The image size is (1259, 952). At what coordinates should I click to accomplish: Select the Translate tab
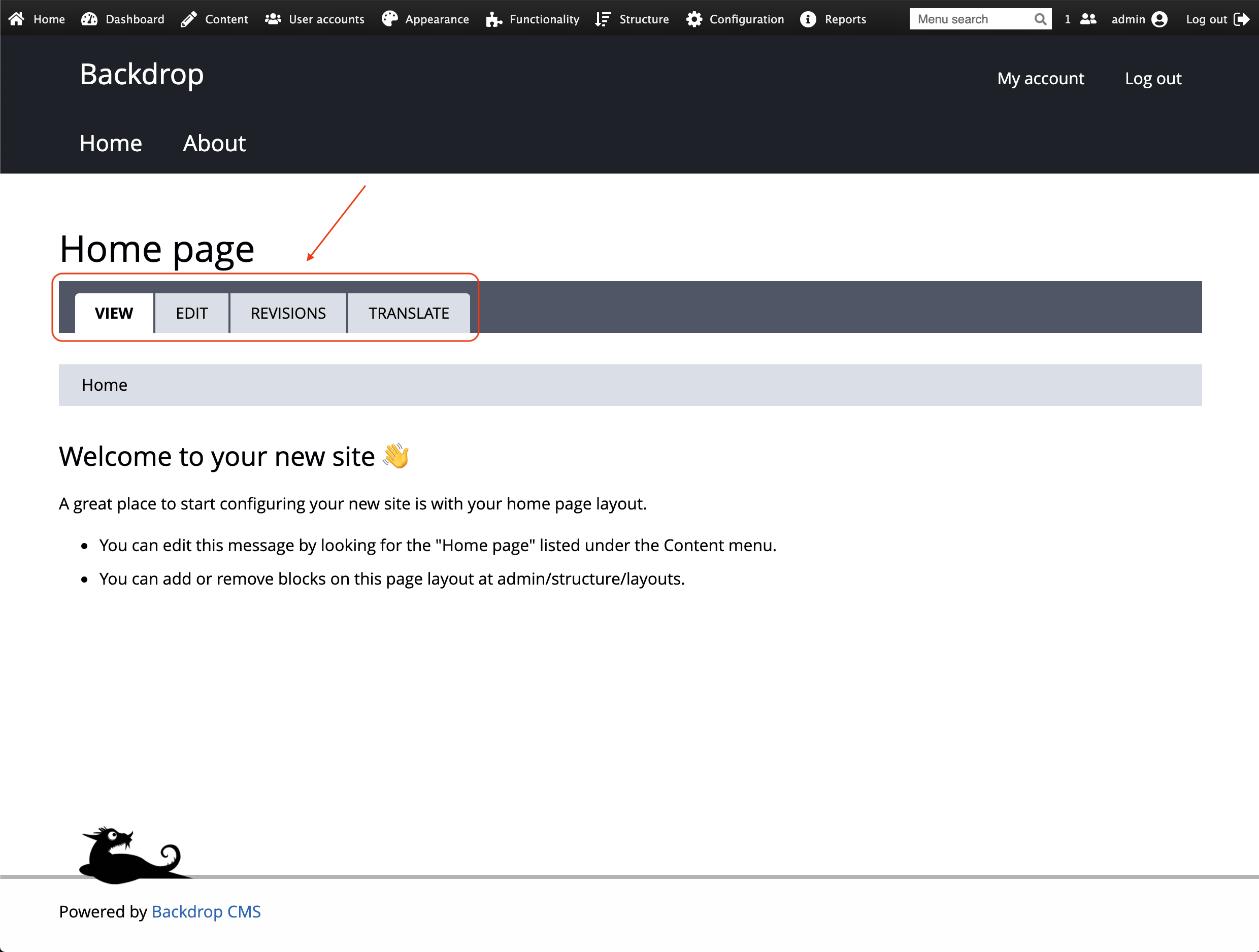409,313
